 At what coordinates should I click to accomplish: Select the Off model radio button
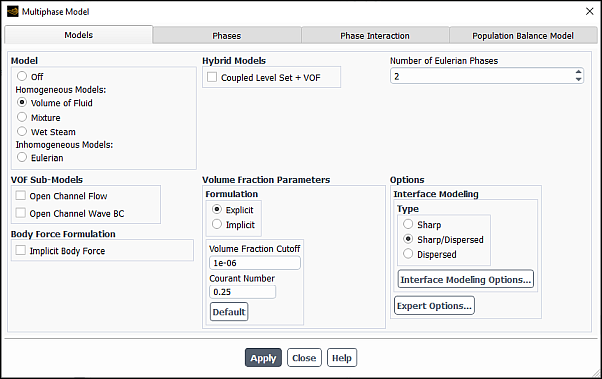coord(22,76)
